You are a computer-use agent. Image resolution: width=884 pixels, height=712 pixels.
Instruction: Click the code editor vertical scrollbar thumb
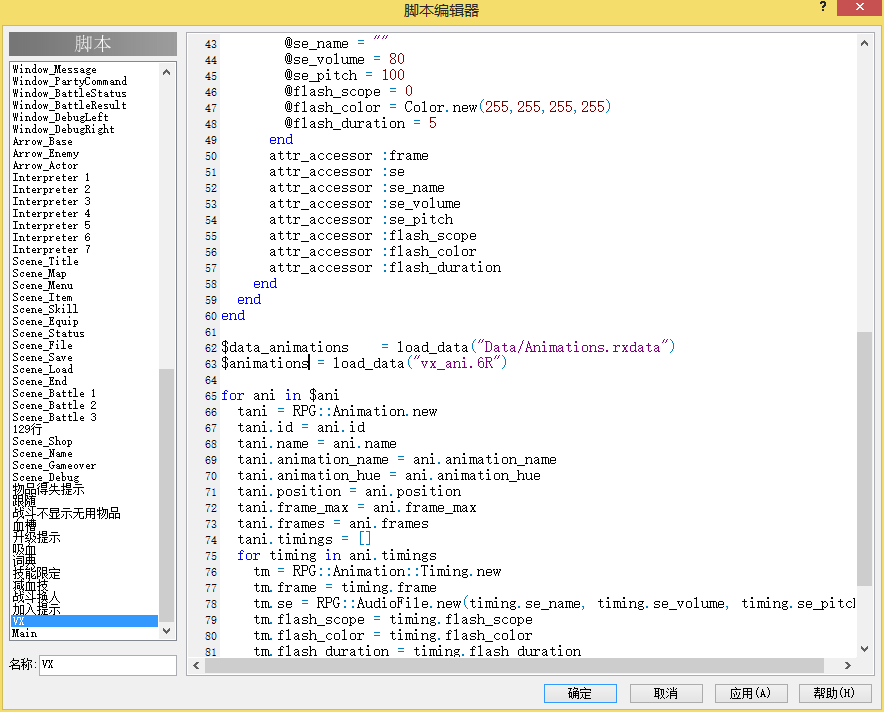[864, 458]
